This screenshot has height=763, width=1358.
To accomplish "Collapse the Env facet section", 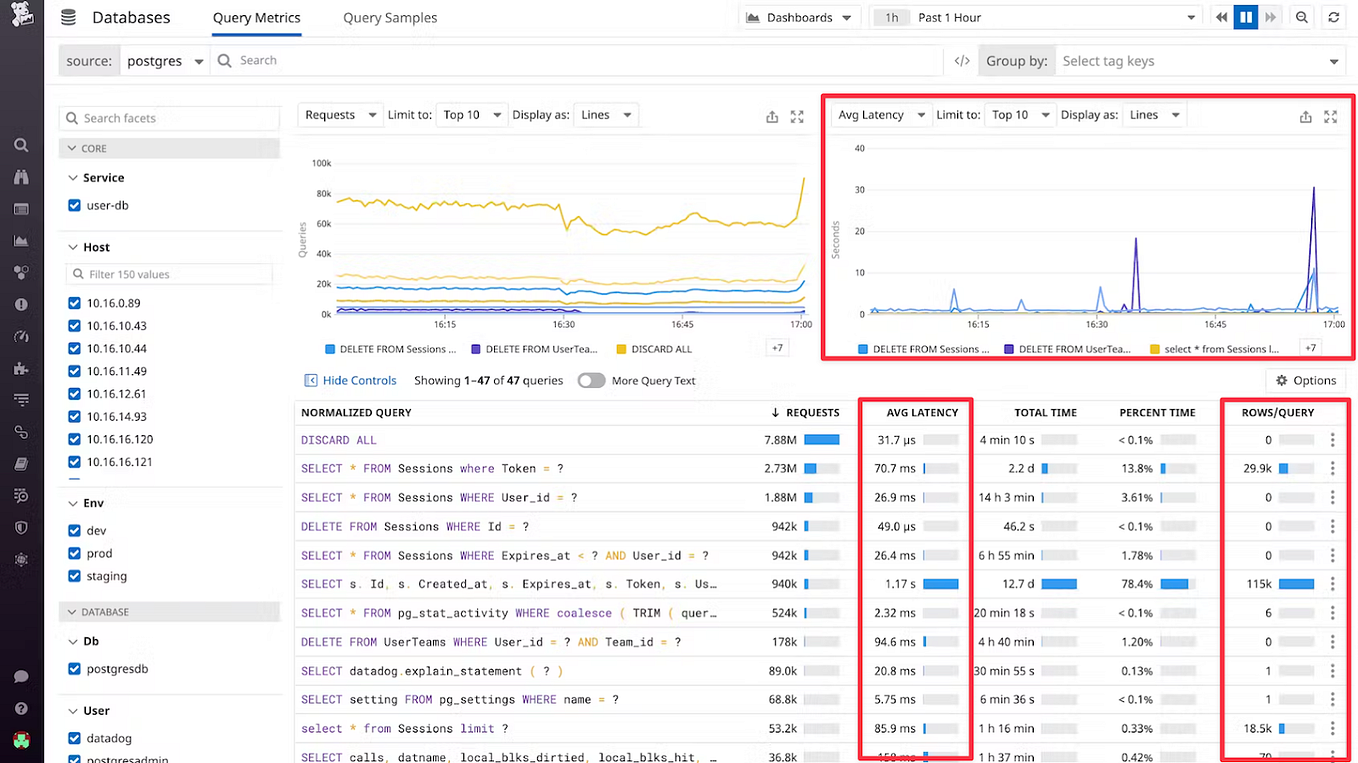I will [73, 504].
